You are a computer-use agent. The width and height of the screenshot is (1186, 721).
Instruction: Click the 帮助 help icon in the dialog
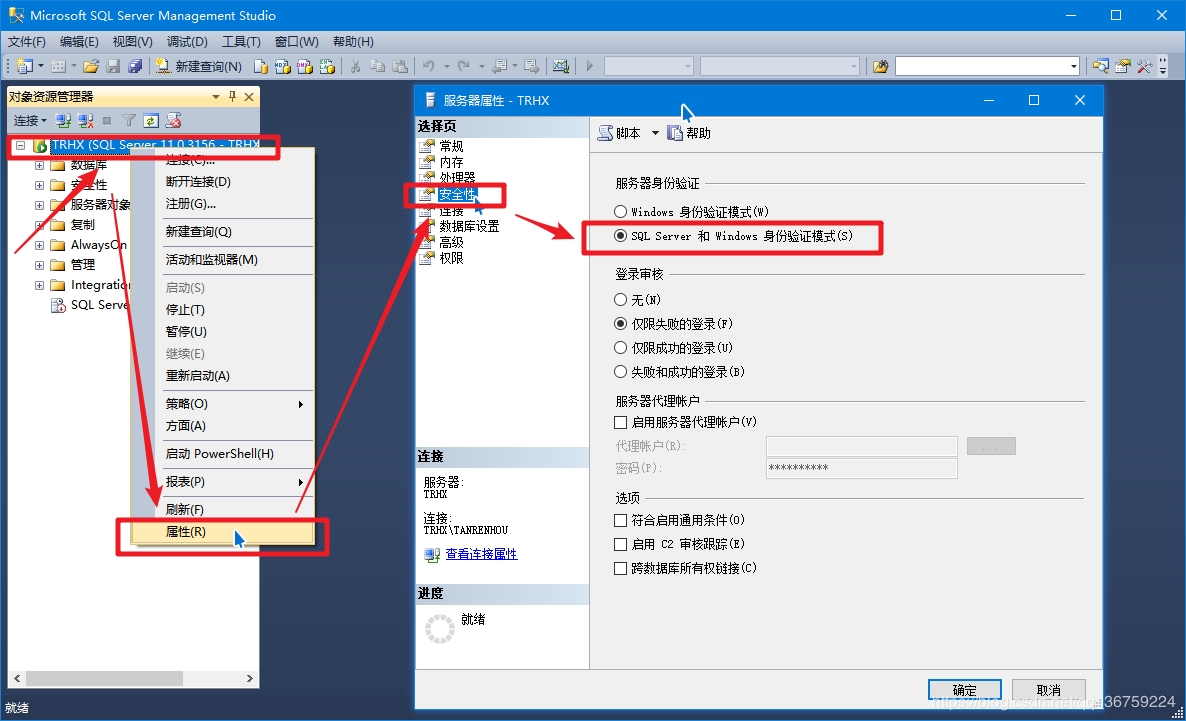pyautogui.click(x=676, y=133)
